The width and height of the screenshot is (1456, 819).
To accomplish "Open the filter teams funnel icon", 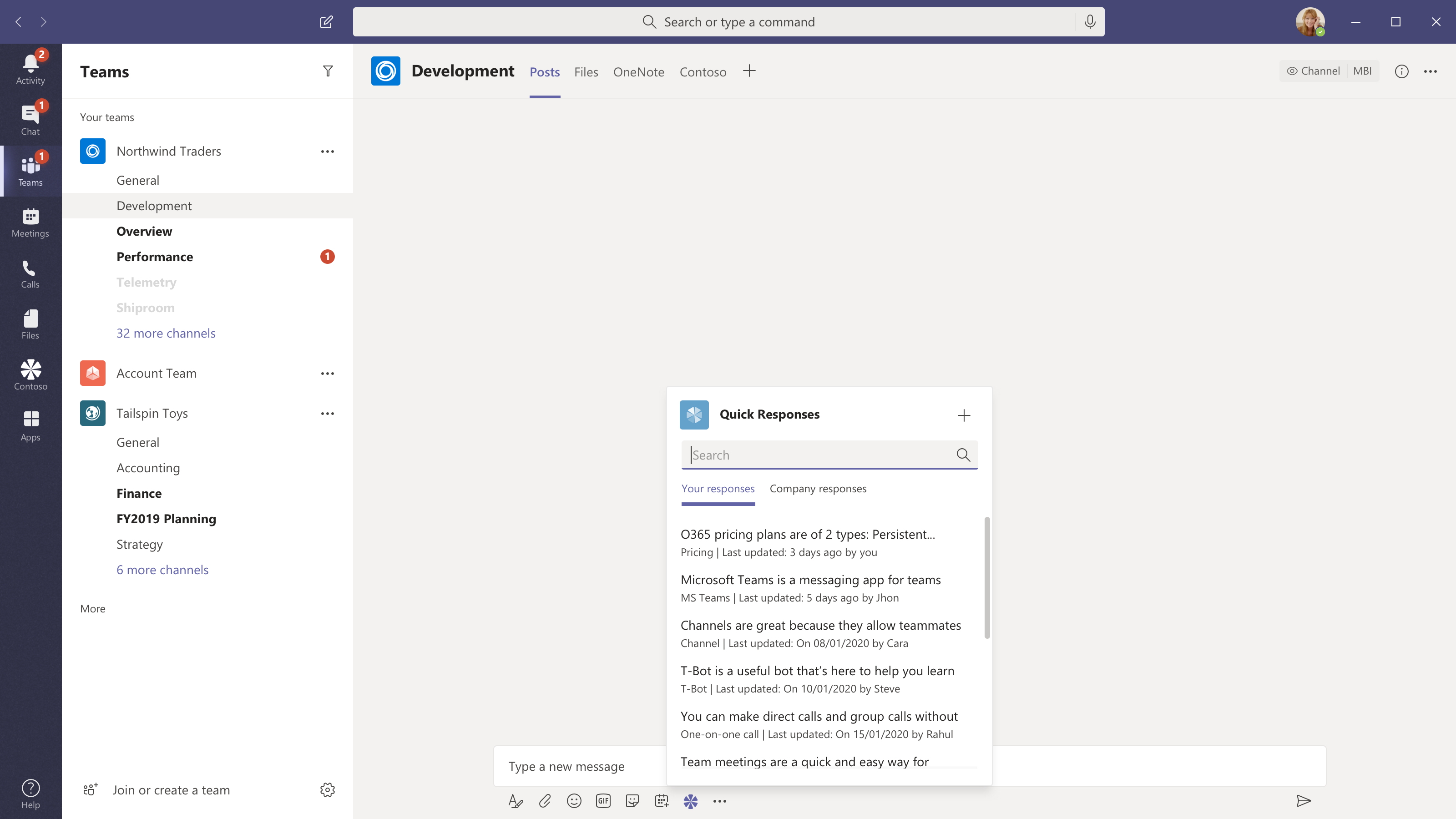I will point(328,71).
